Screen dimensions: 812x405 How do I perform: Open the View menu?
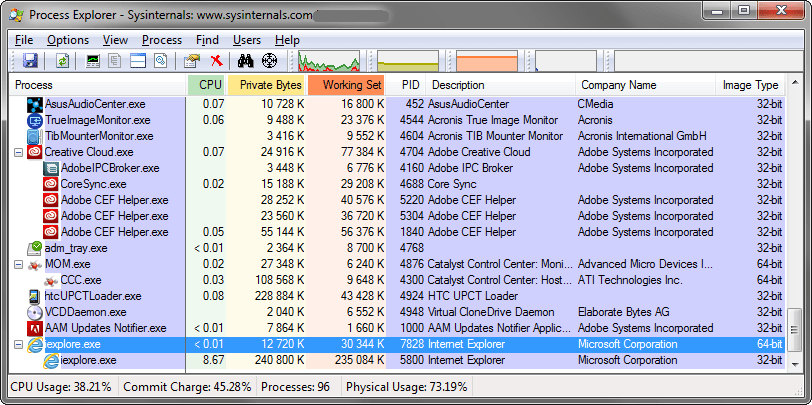[x=115, y=40]
